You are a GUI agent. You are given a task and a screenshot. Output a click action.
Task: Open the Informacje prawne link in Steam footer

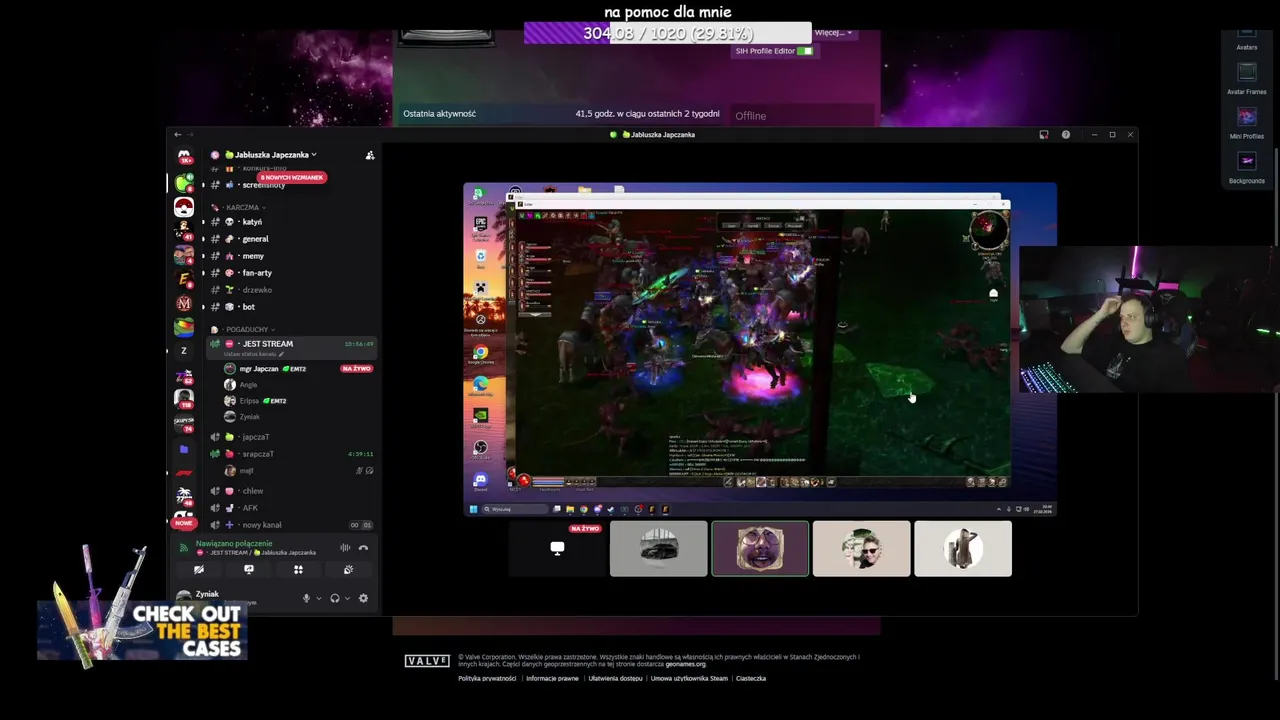(x=552, y=678)
